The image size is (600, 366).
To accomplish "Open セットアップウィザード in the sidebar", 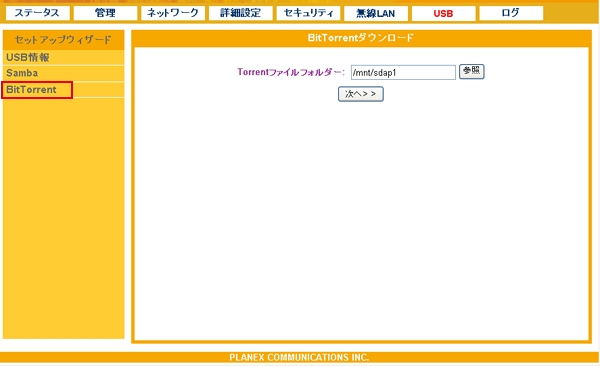I will pyautogui.click(x=63, y=40).
